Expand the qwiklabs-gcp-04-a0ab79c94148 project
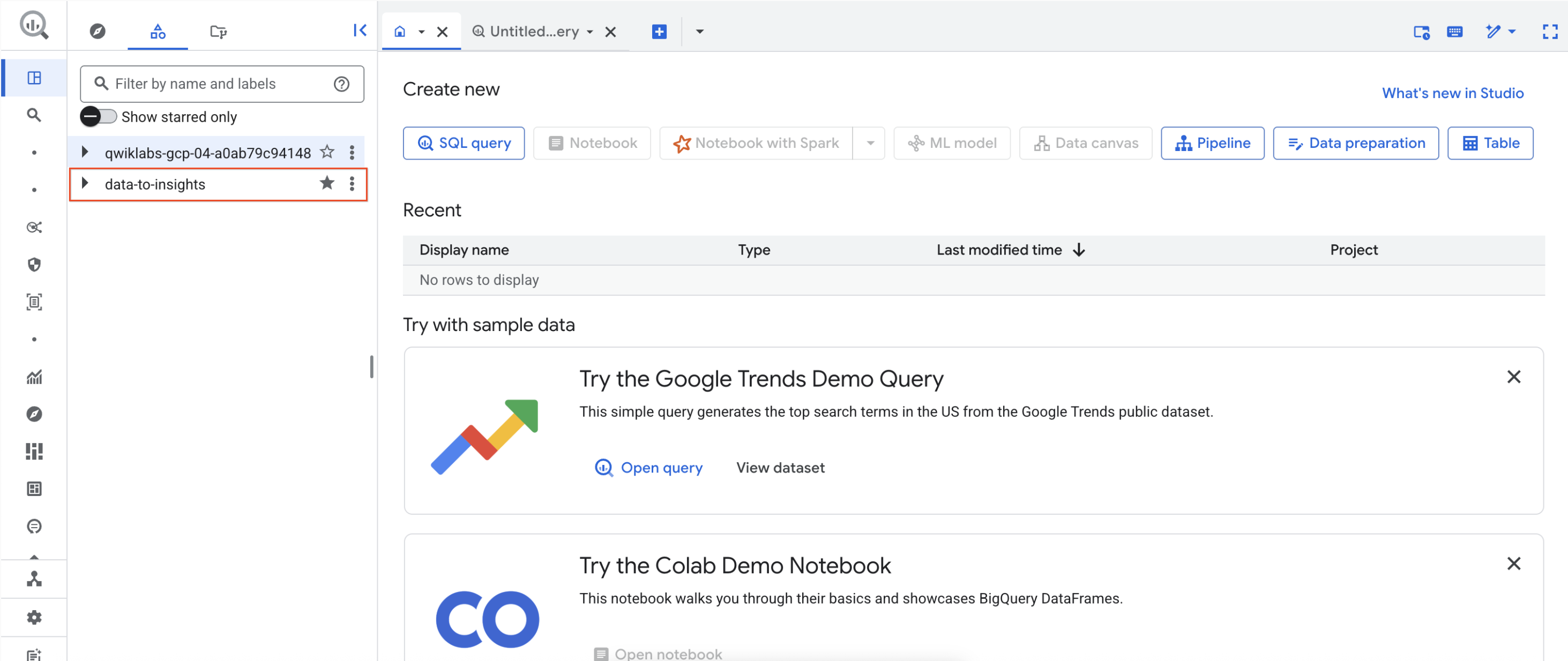1568x661 pixels. pyautogui.click(x=85, y=152)
